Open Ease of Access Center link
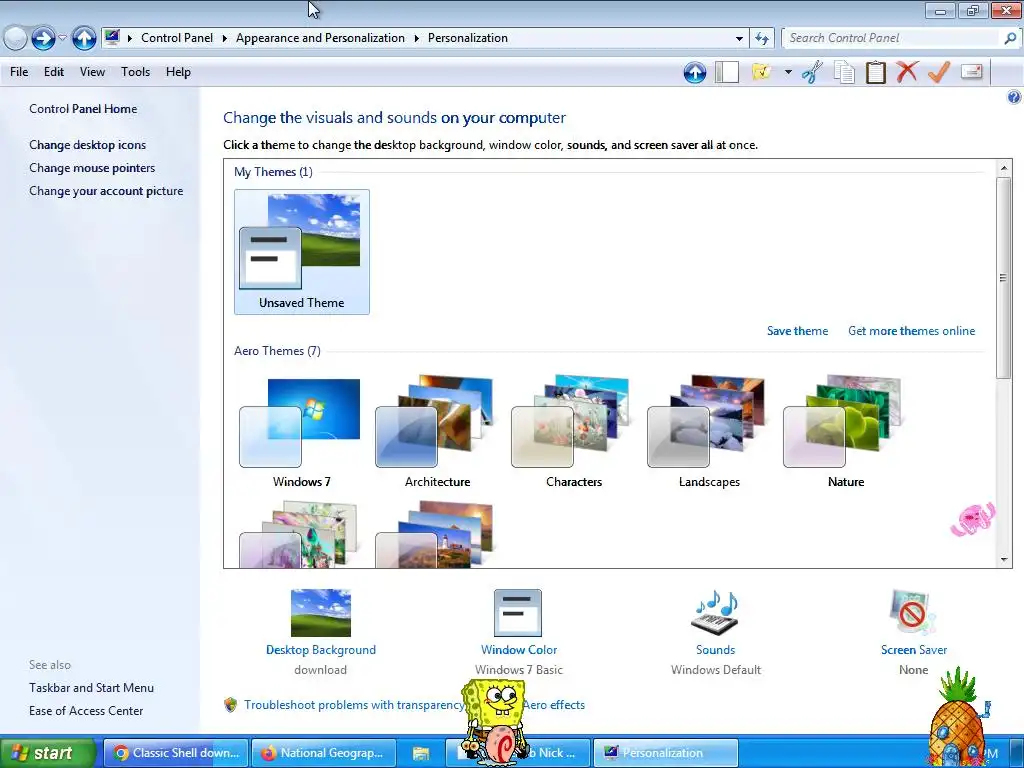Screen dimensions: 1024x768 (86, 711)
